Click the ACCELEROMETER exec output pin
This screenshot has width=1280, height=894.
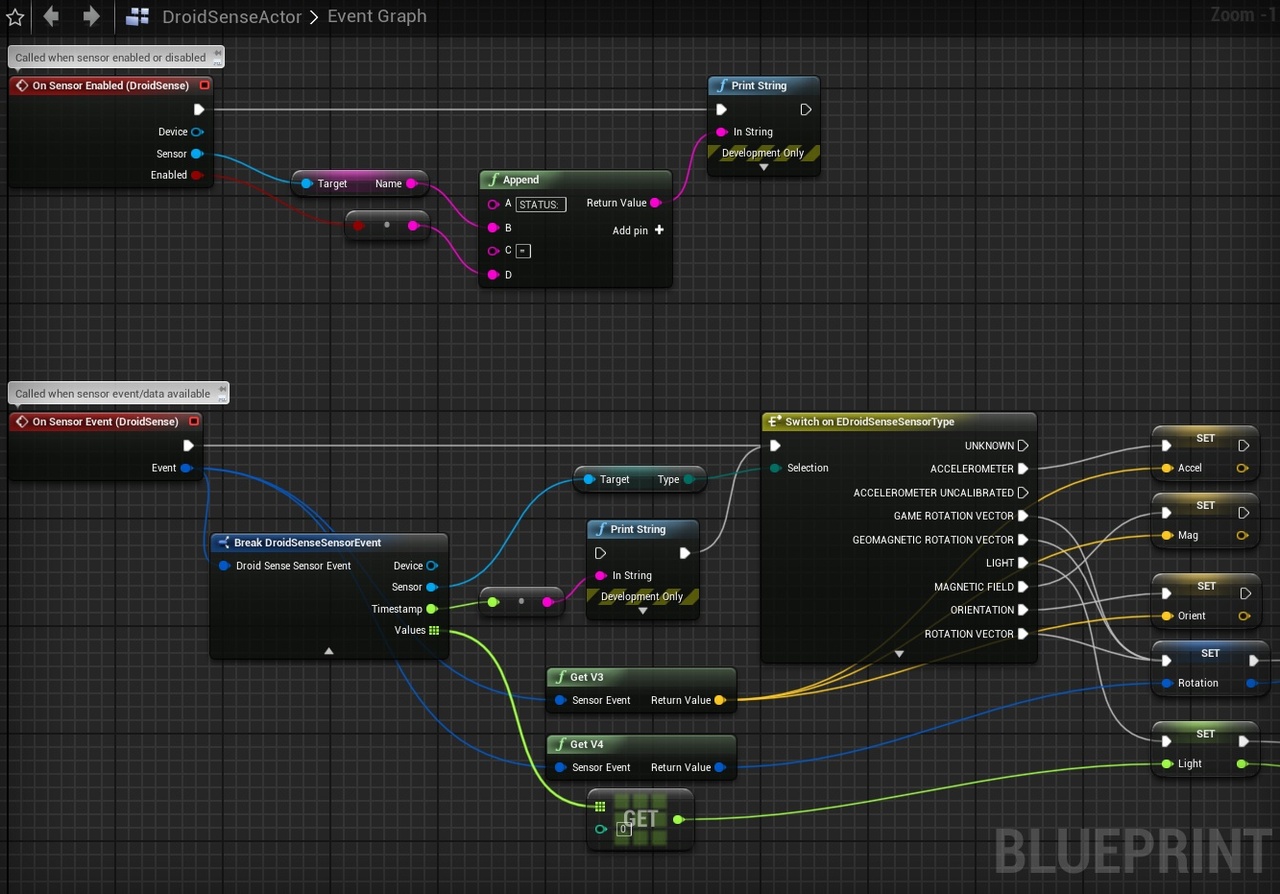point(1023,469)
